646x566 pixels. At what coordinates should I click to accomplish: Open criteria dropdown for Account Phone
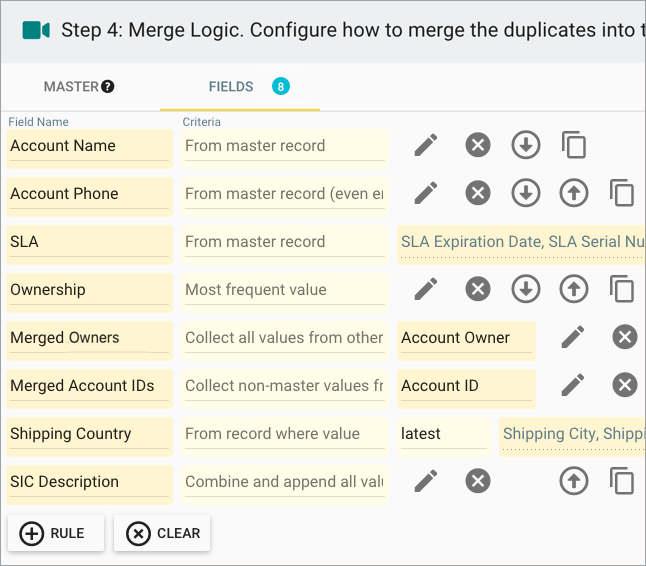coord(285,197)
